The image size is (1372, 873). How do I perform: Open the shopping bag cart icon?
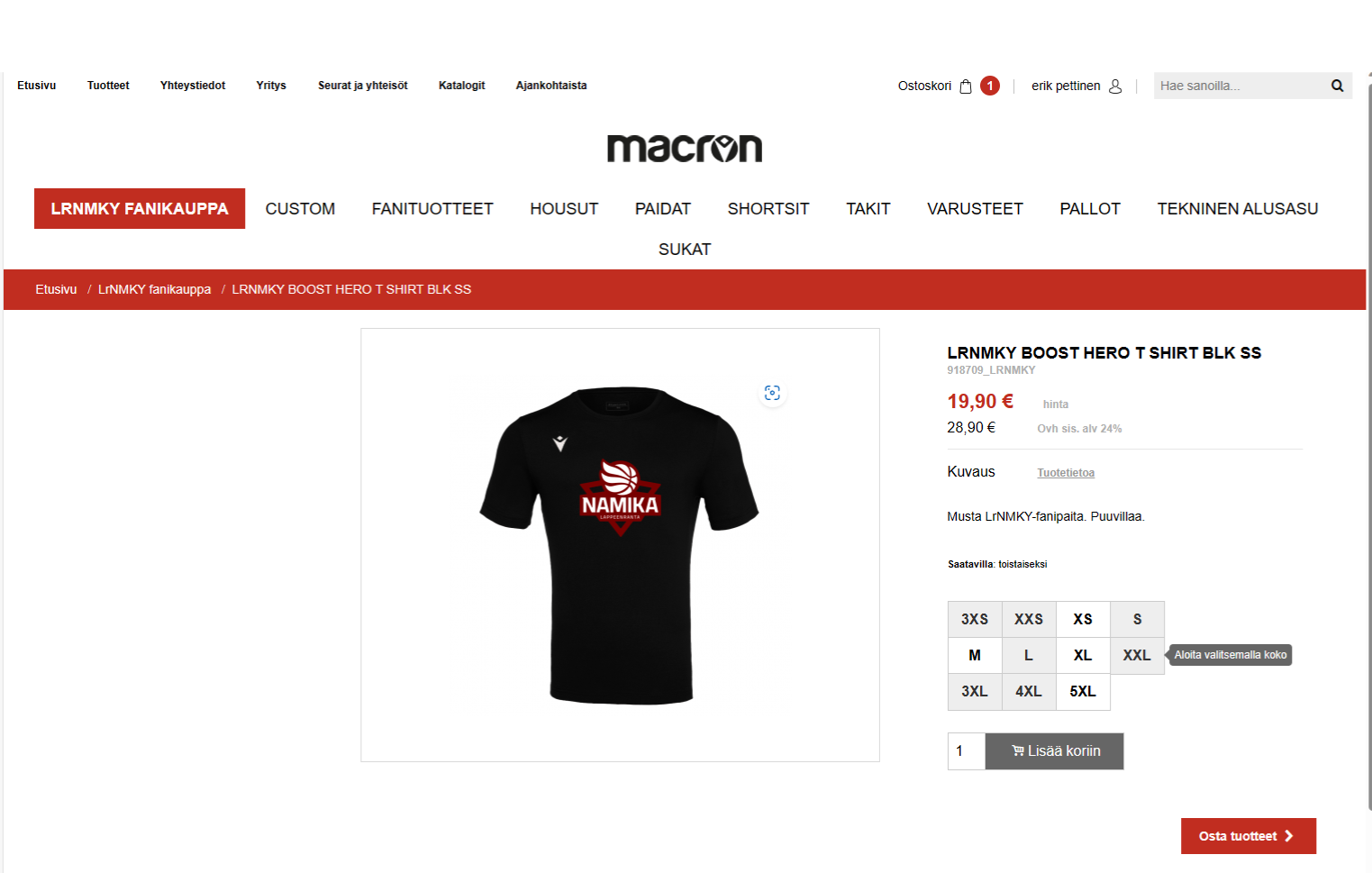pos(966,86)
